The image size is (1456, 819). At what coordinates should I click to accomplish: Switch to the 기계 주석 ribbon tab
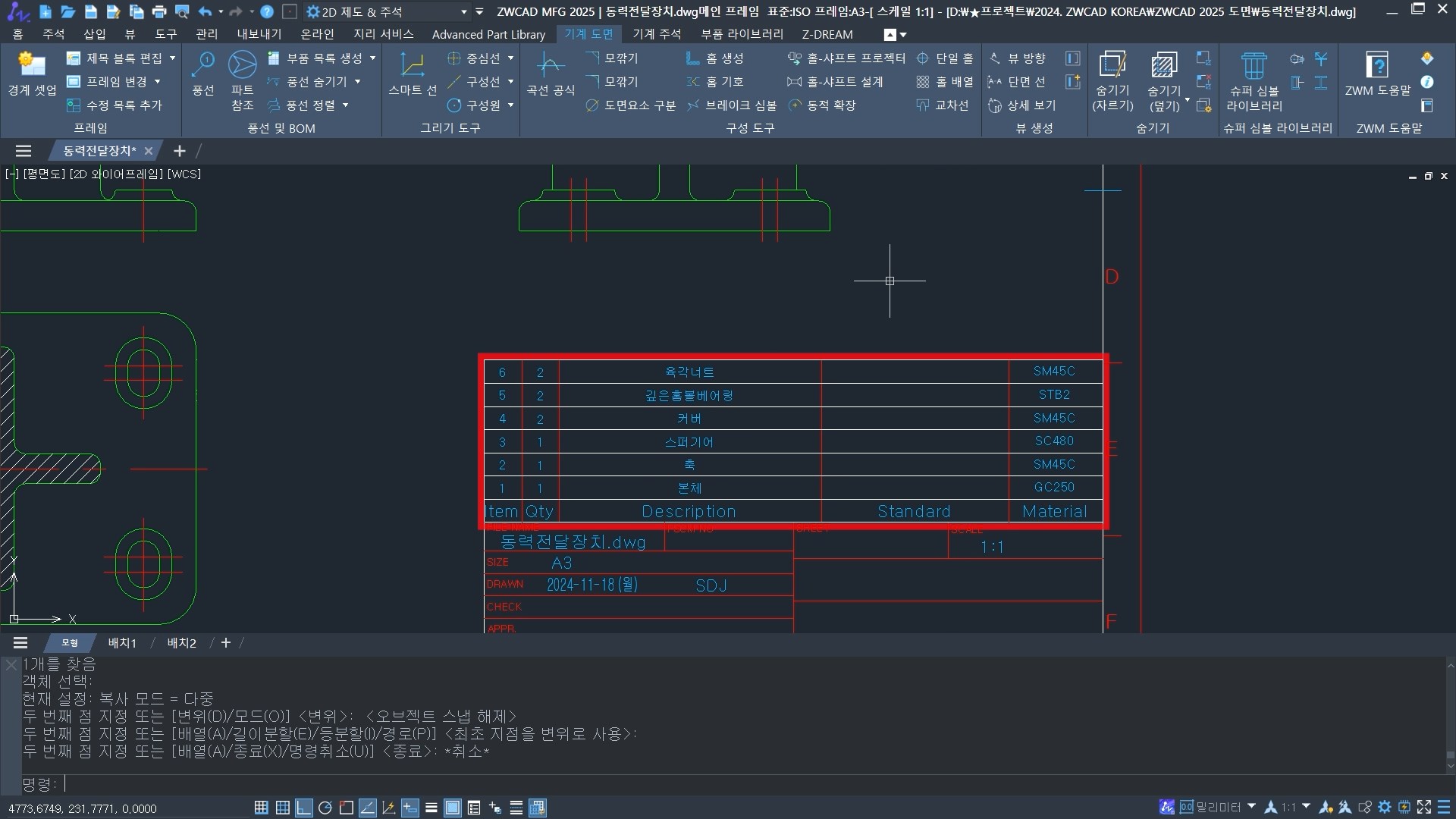point(656,34)
